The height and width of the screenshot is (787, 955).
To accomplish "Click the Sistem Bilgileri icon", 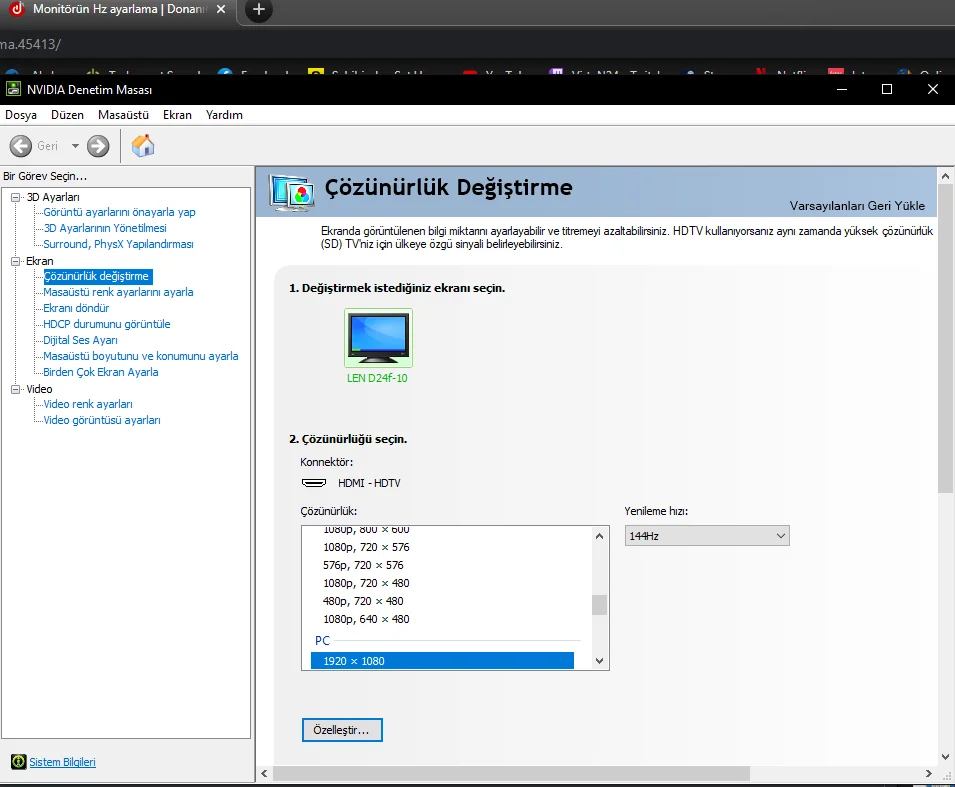I will (x=18, y=761).
